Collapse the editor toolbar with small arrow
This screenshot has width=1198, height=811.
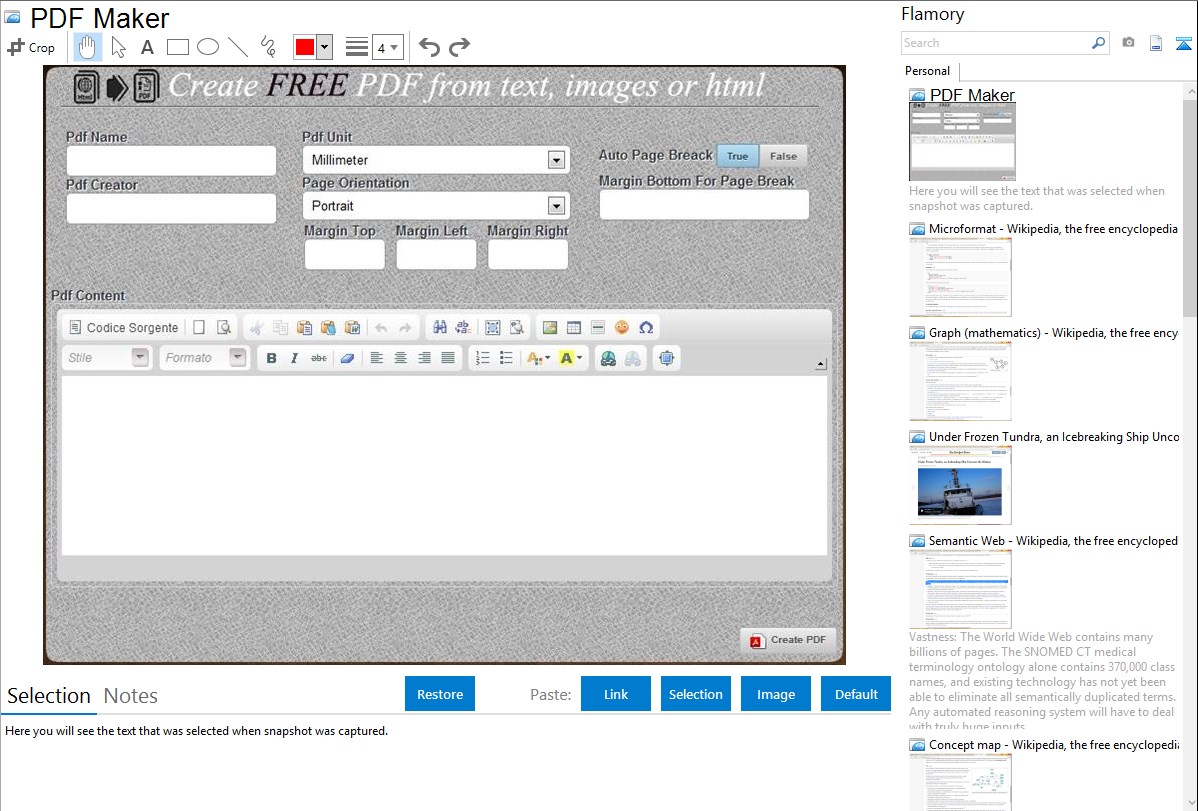click(820, 365)
